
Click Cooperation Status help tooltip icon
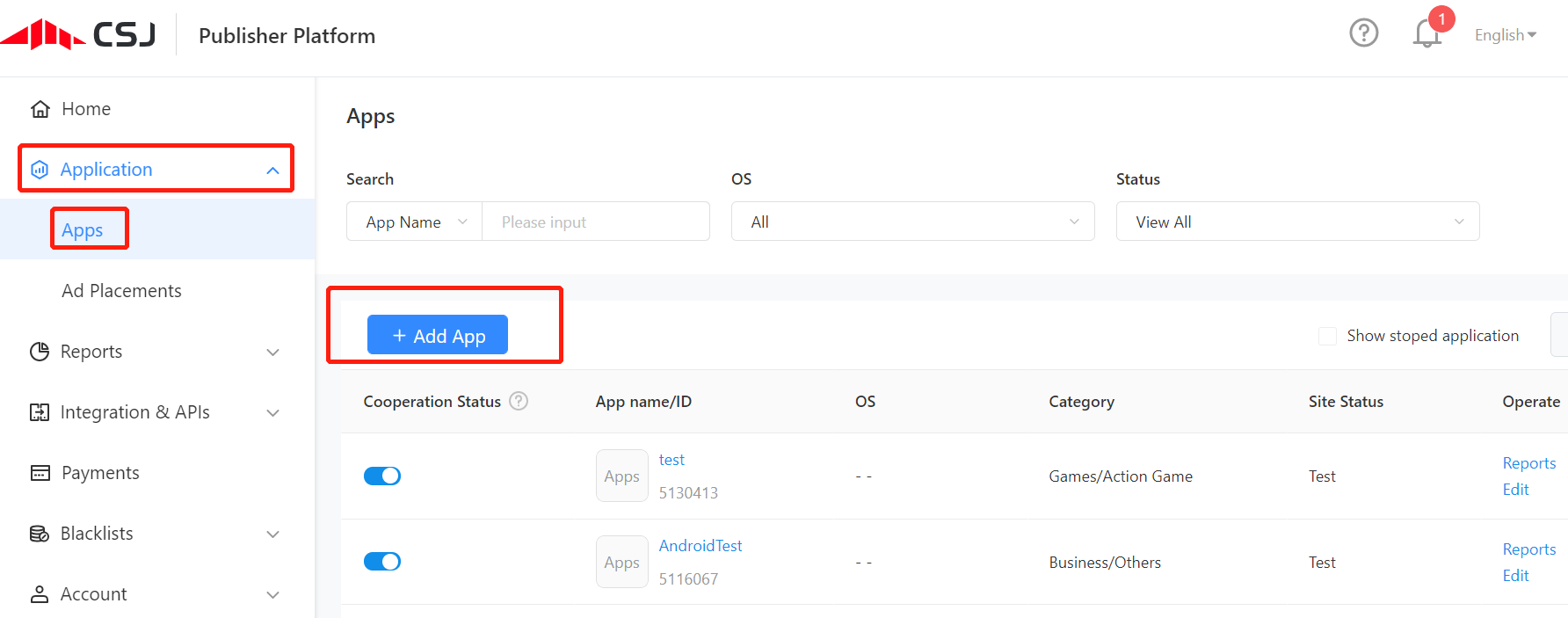coord(519,401)
